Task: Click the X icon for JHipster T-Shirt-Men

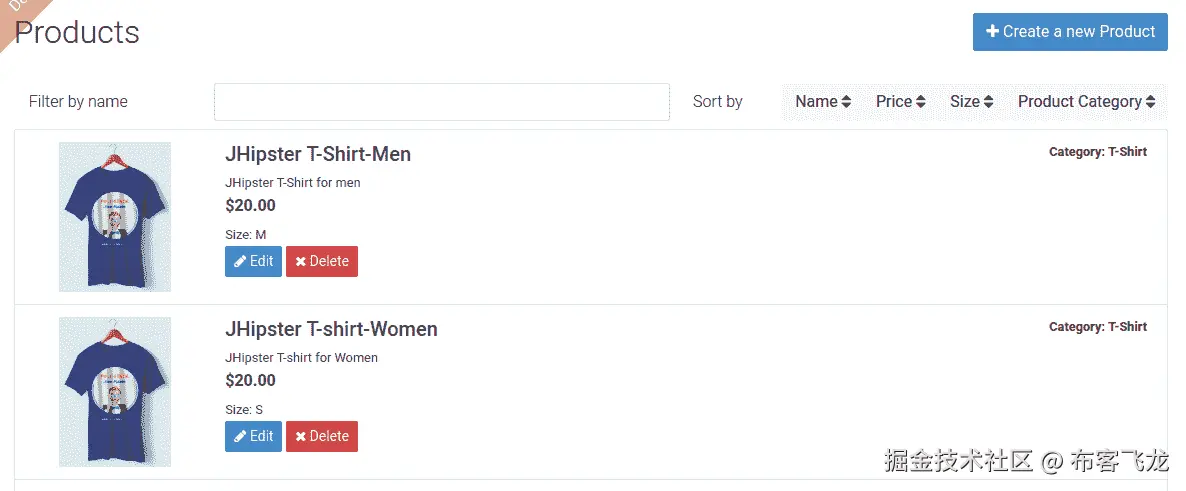Action: [301, 262]
